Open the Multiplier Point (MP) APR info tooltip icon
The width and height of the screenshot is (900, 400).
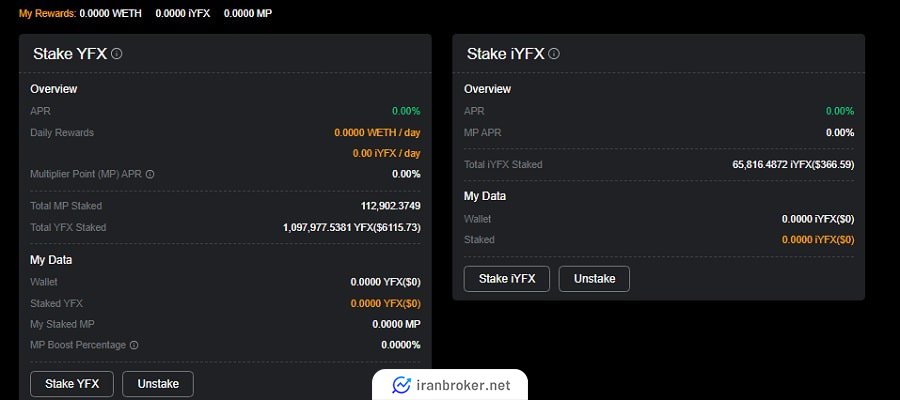point(150,174)
